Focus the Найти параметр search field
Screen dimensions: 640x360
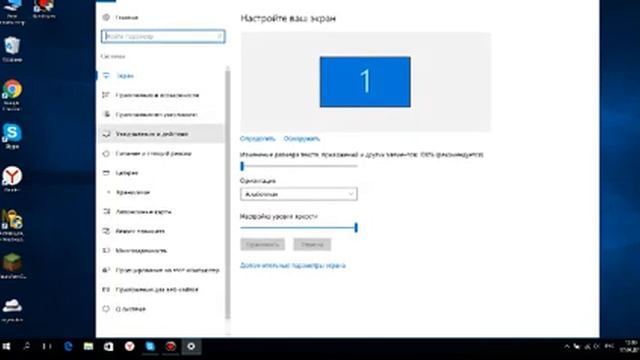(x=163, y=36)
